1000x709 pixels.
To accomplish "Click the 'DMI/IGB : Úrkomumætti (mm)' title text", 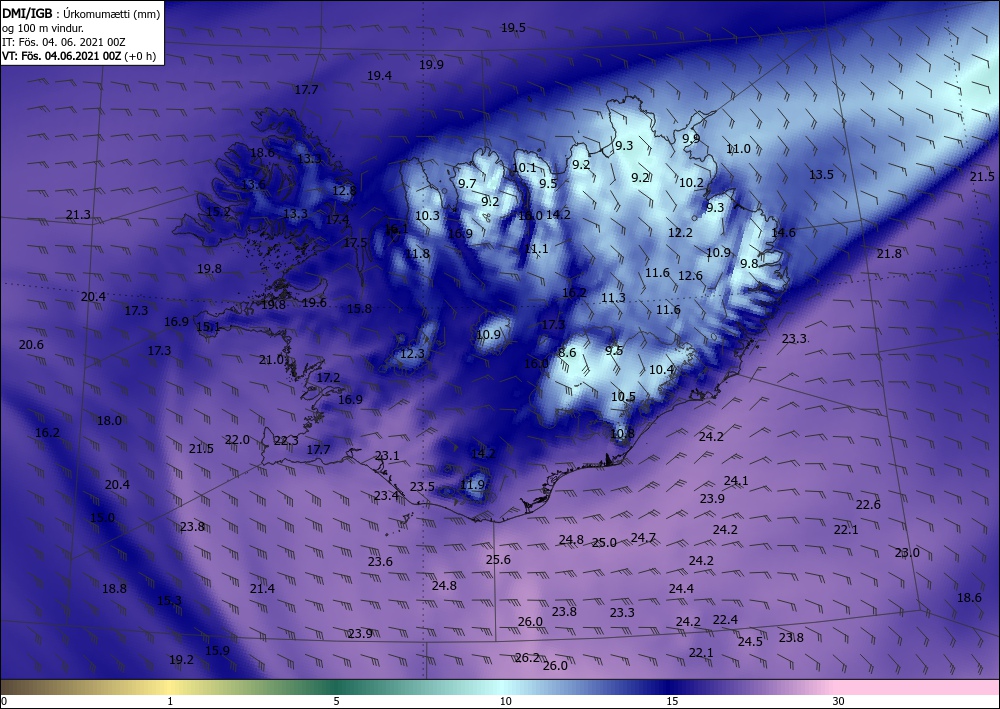I will pyautogui.click(x=81, y=13).
